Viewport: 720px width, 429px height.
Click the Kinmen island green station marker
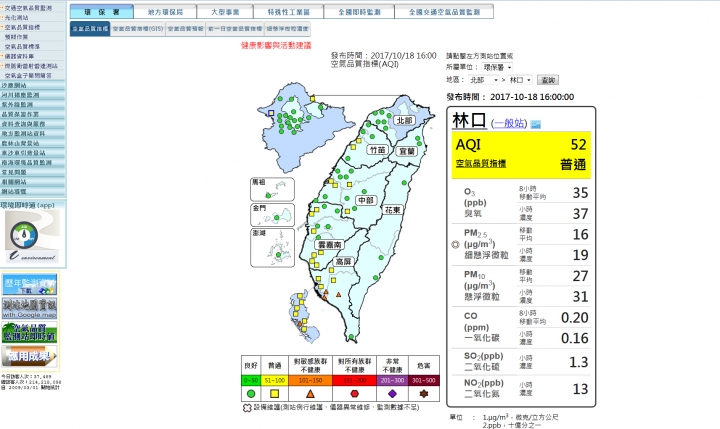point(277,218)
